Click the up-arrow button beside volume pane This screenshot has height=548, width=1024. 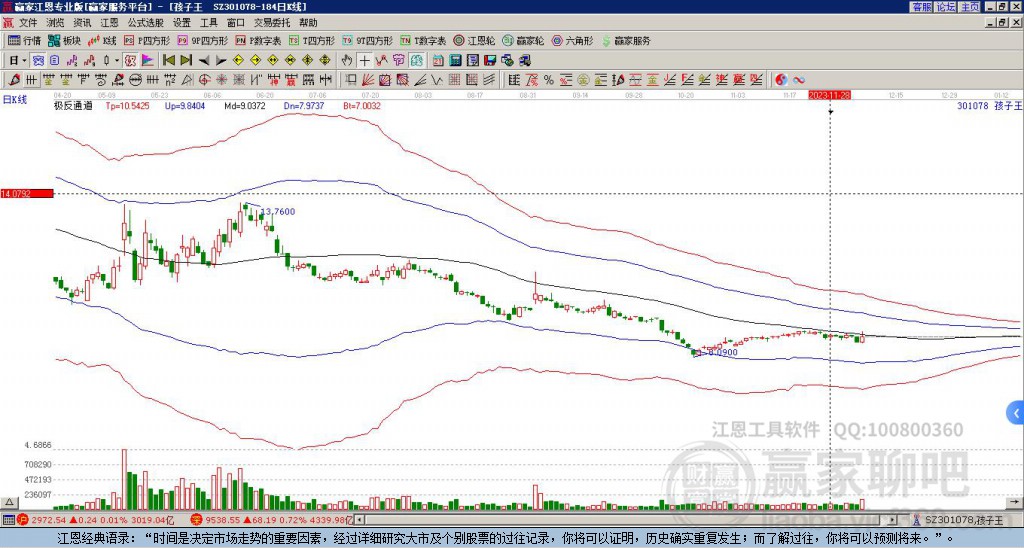9,502
